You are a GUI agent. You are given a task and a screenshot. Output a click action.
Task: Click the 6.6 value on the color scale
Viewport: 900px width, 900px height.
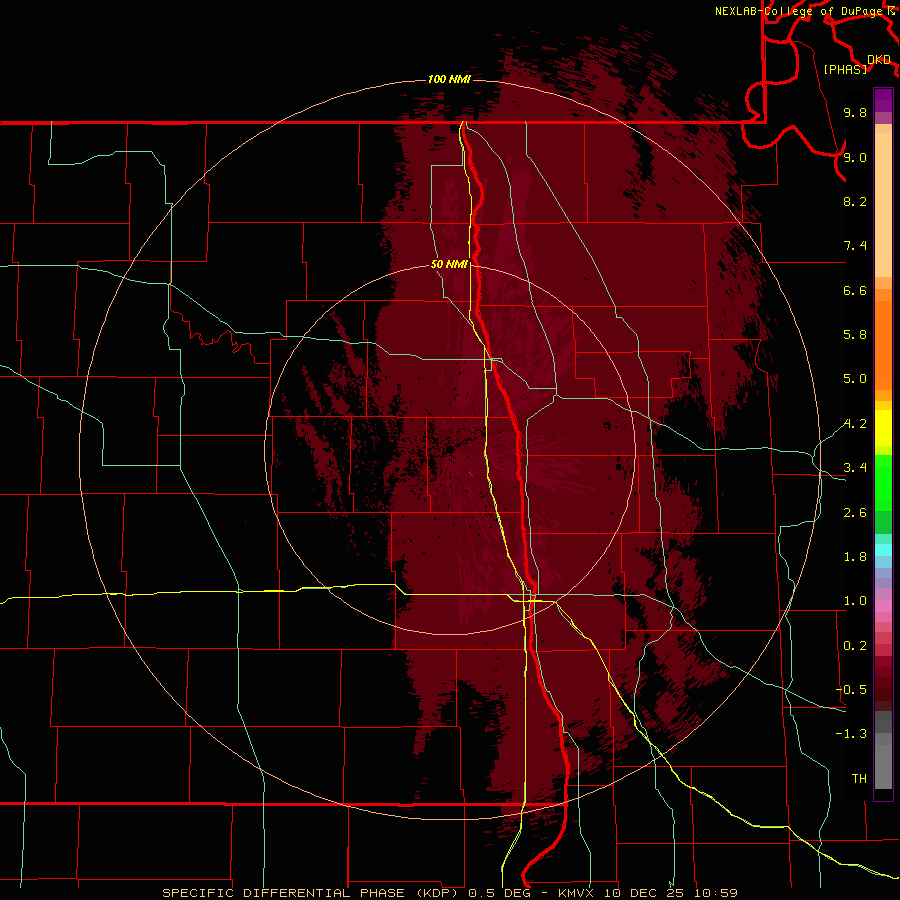(x=855, y=290)
